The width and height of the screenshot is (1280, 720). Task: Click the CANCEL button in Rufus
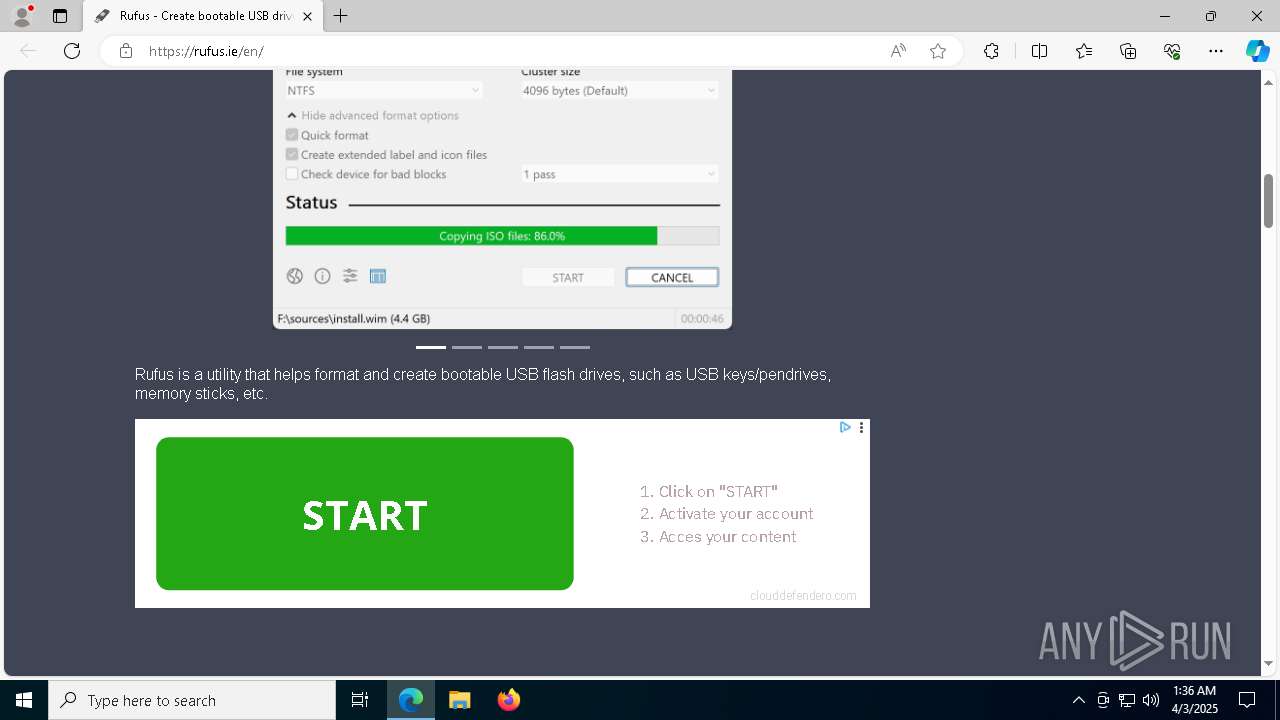[672, 278]
